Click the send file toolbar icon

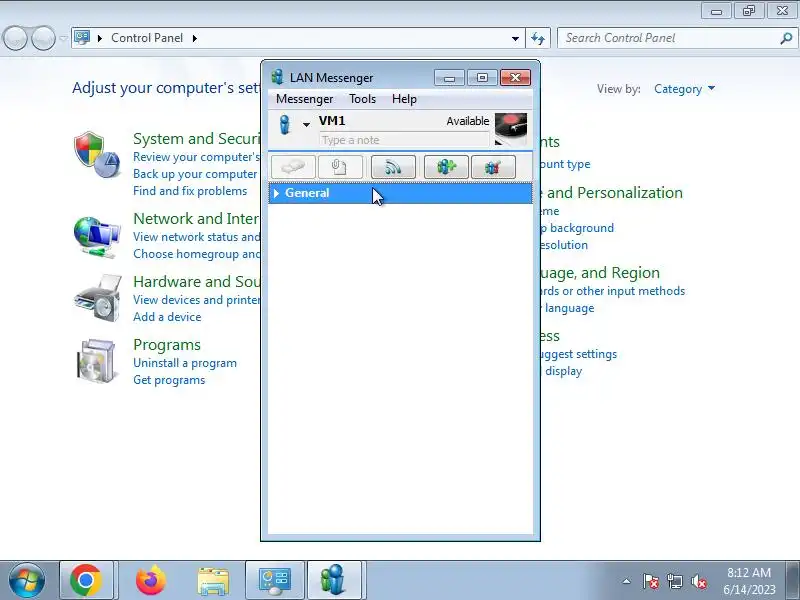coord(340,167)
